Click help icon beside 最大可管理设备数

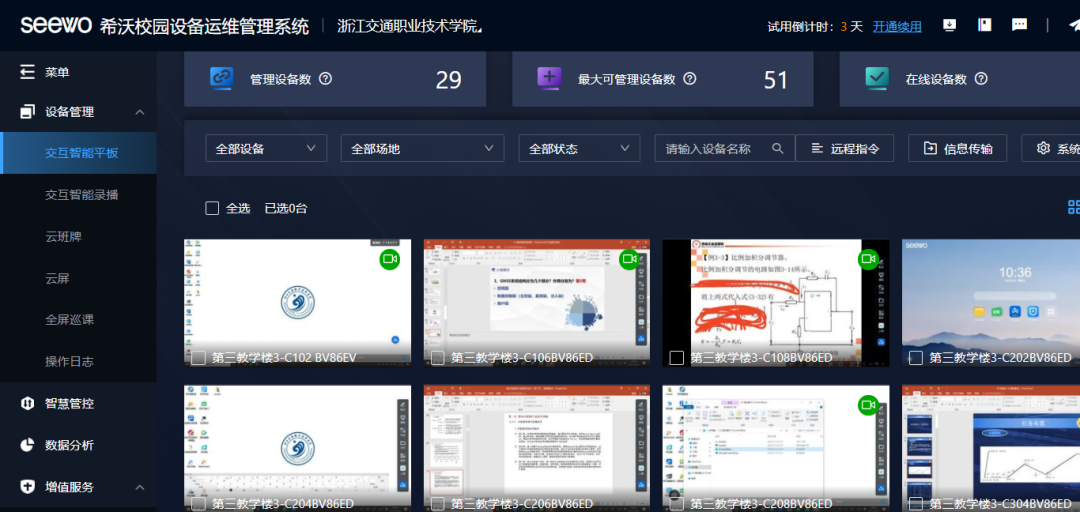coord(689,79)
